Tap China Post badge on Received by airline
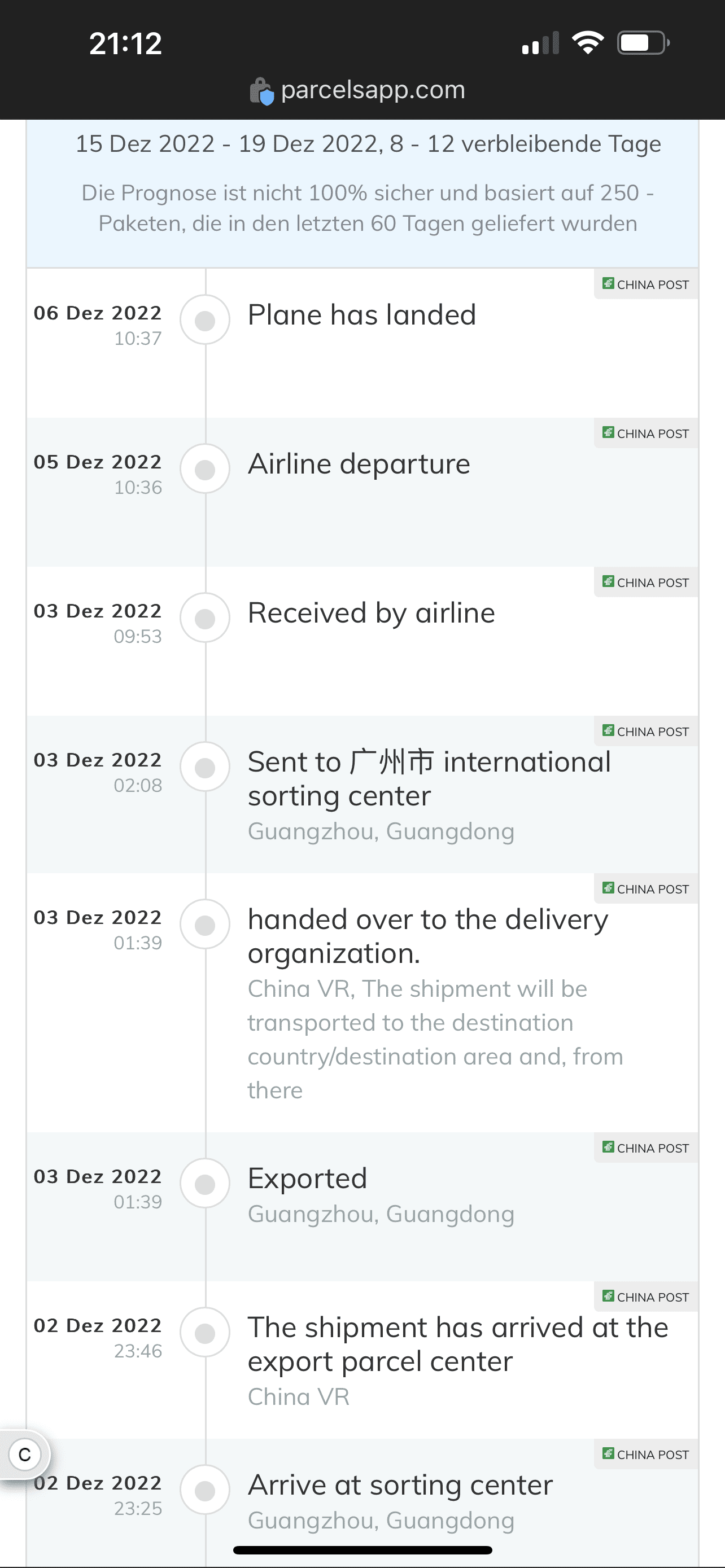 click(646, 582)
